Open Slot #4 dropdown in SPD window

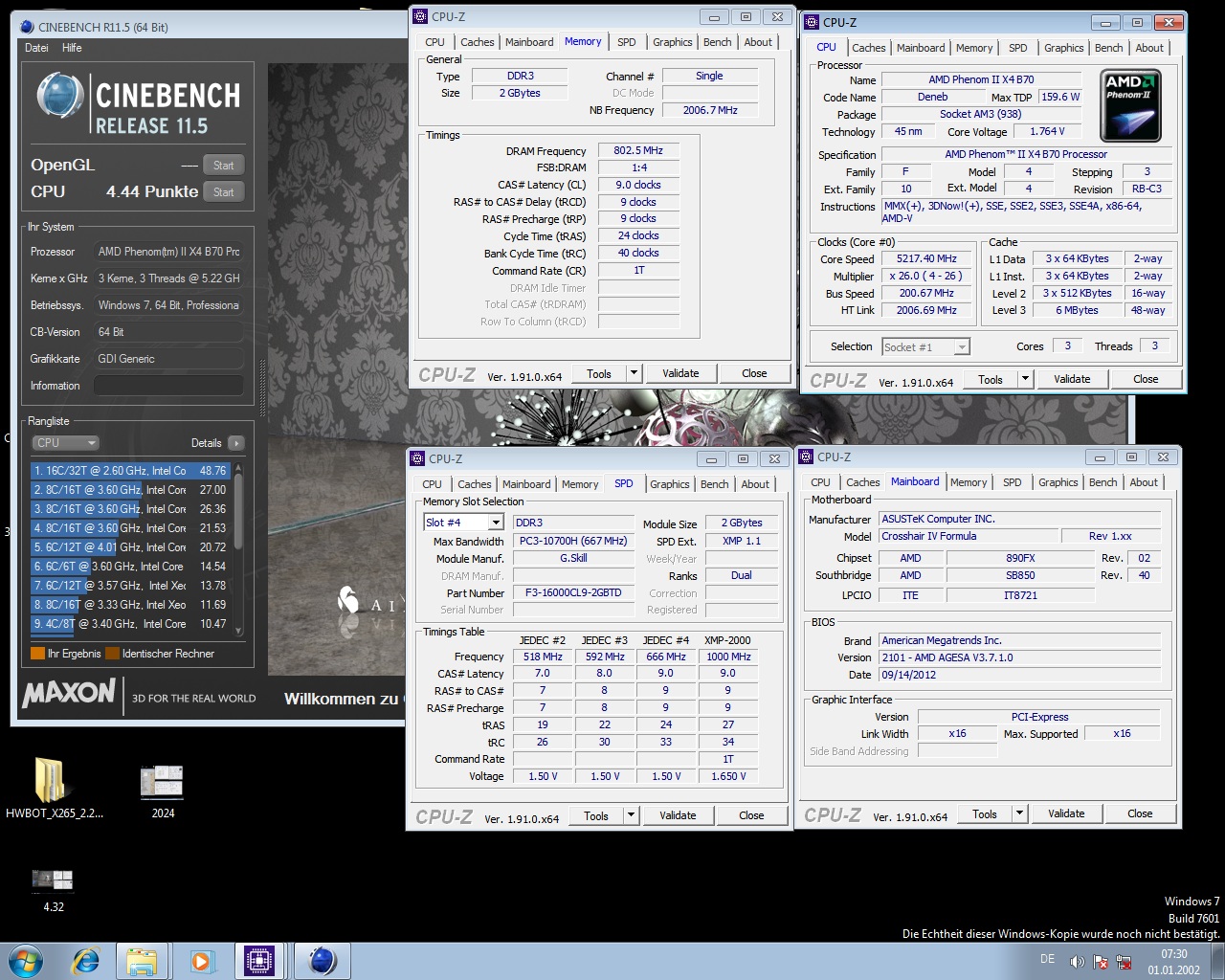tap(496, 523)
